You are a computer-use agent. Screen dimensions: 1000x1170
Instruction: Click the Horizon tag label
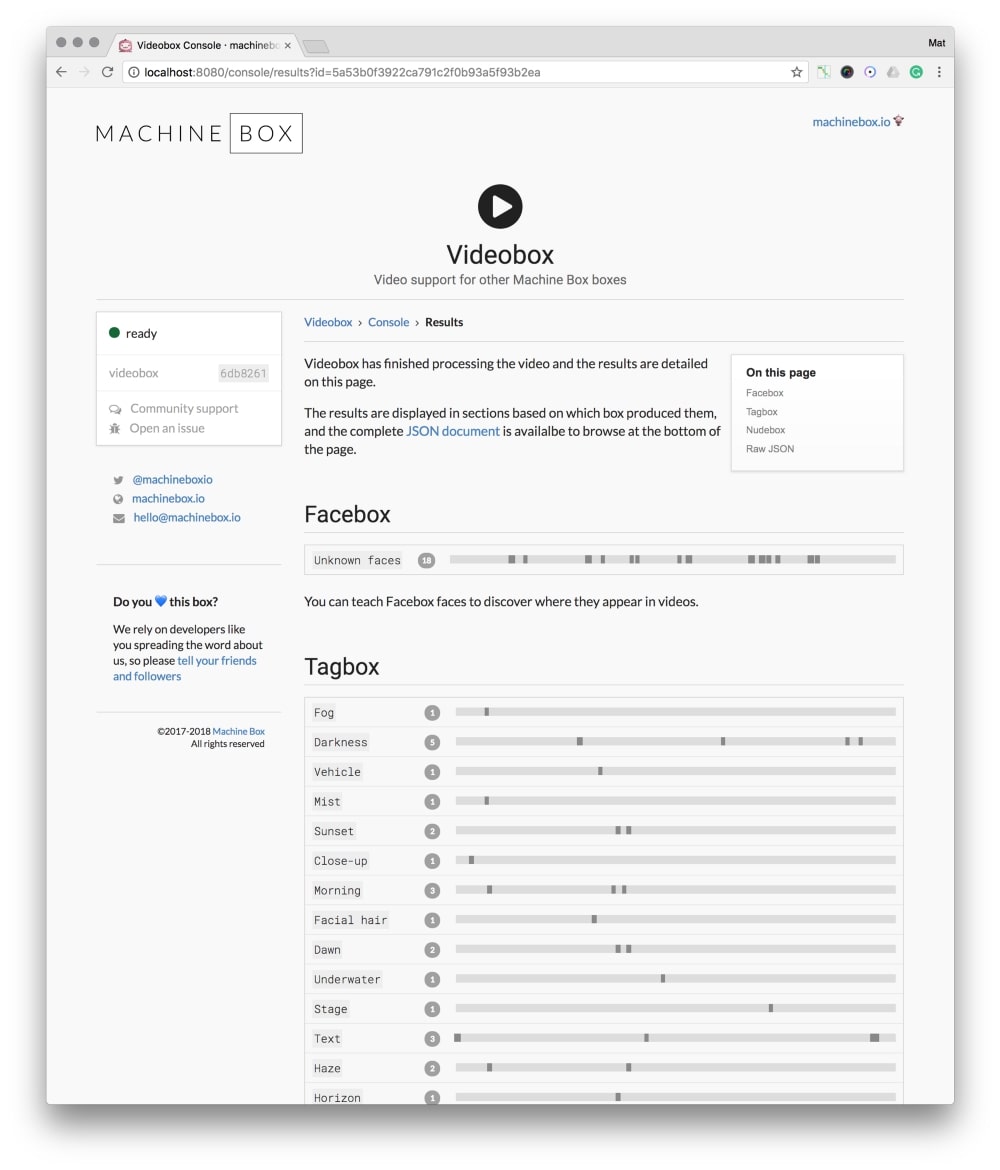[337, 1098]
